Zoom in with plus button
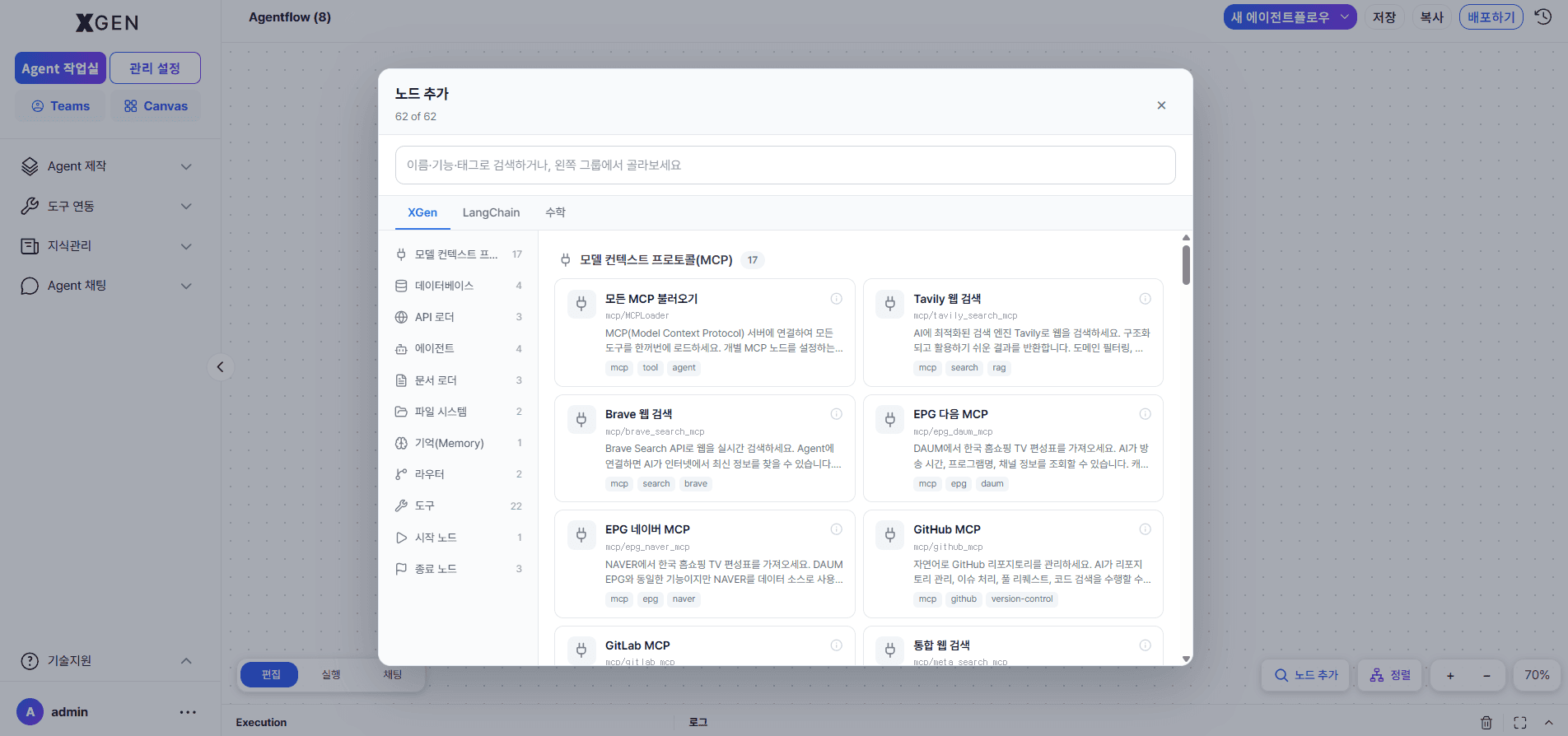The image size is (1568, 736). coord(1450,675)
